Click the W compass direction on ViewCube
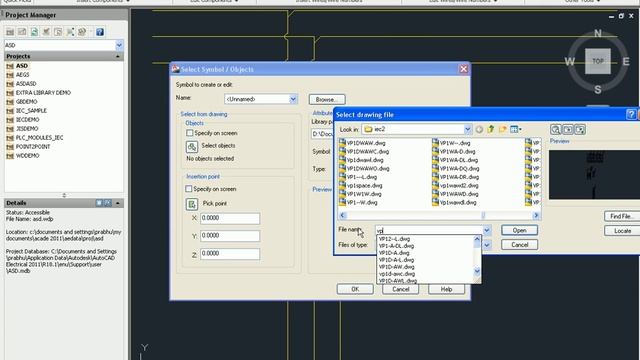Image resolution: width=640 pixels, height=360 pixels. click(569, 62)
